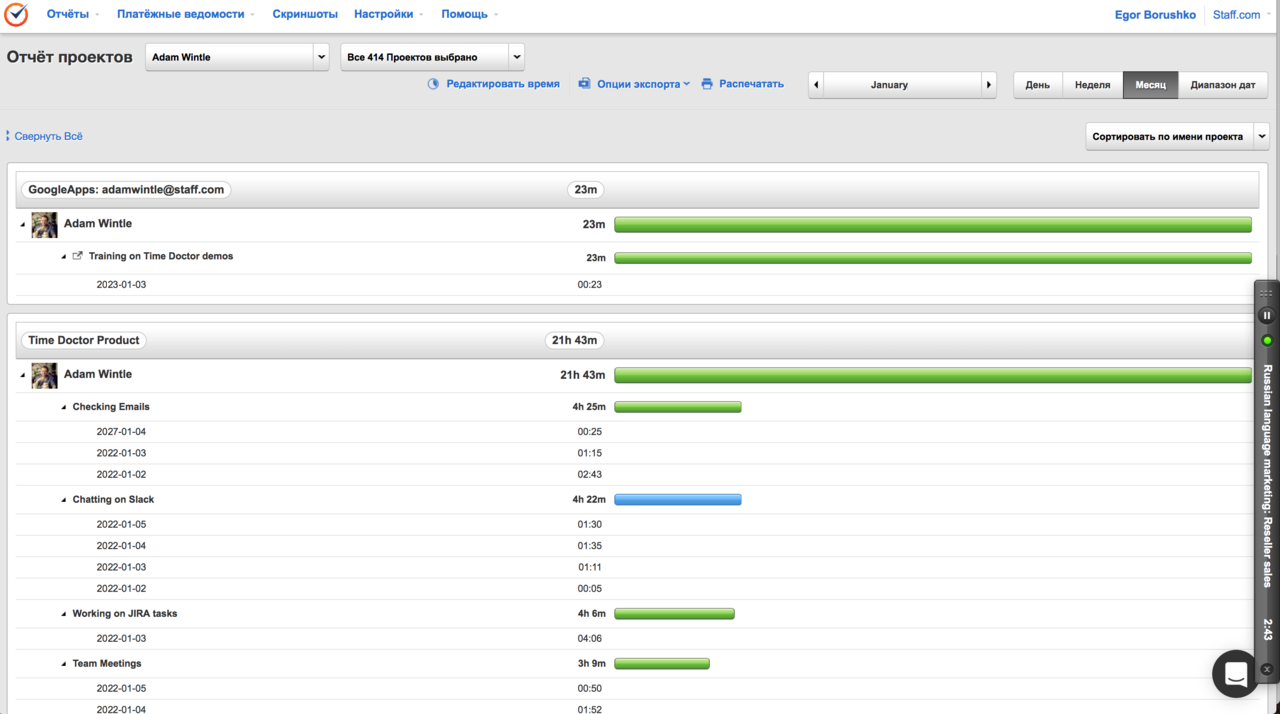Screen dimensions: 1280x714
Task: Click the blue Chatting on Slack bar
Action: [677, 500]
